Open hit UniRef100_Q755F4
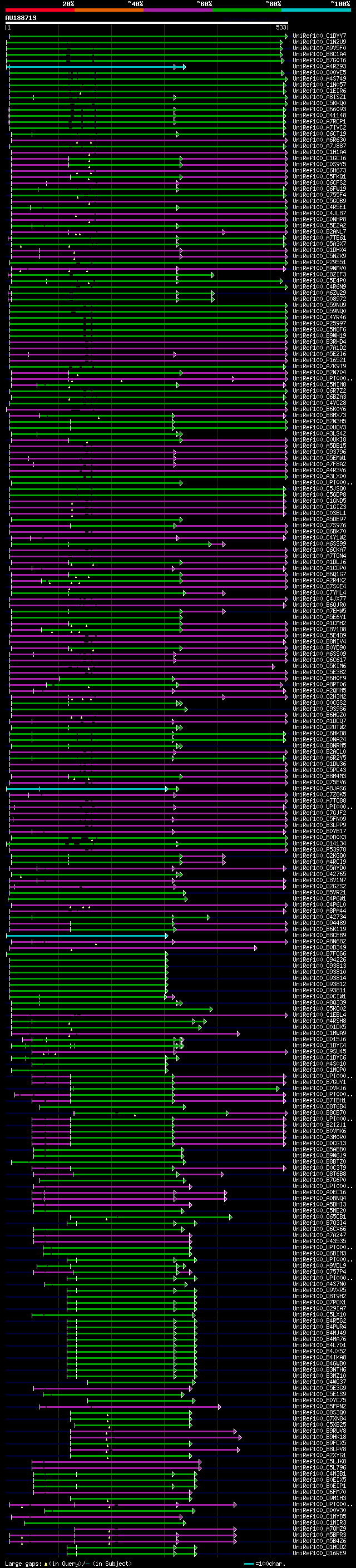 (x=319, y=195)
